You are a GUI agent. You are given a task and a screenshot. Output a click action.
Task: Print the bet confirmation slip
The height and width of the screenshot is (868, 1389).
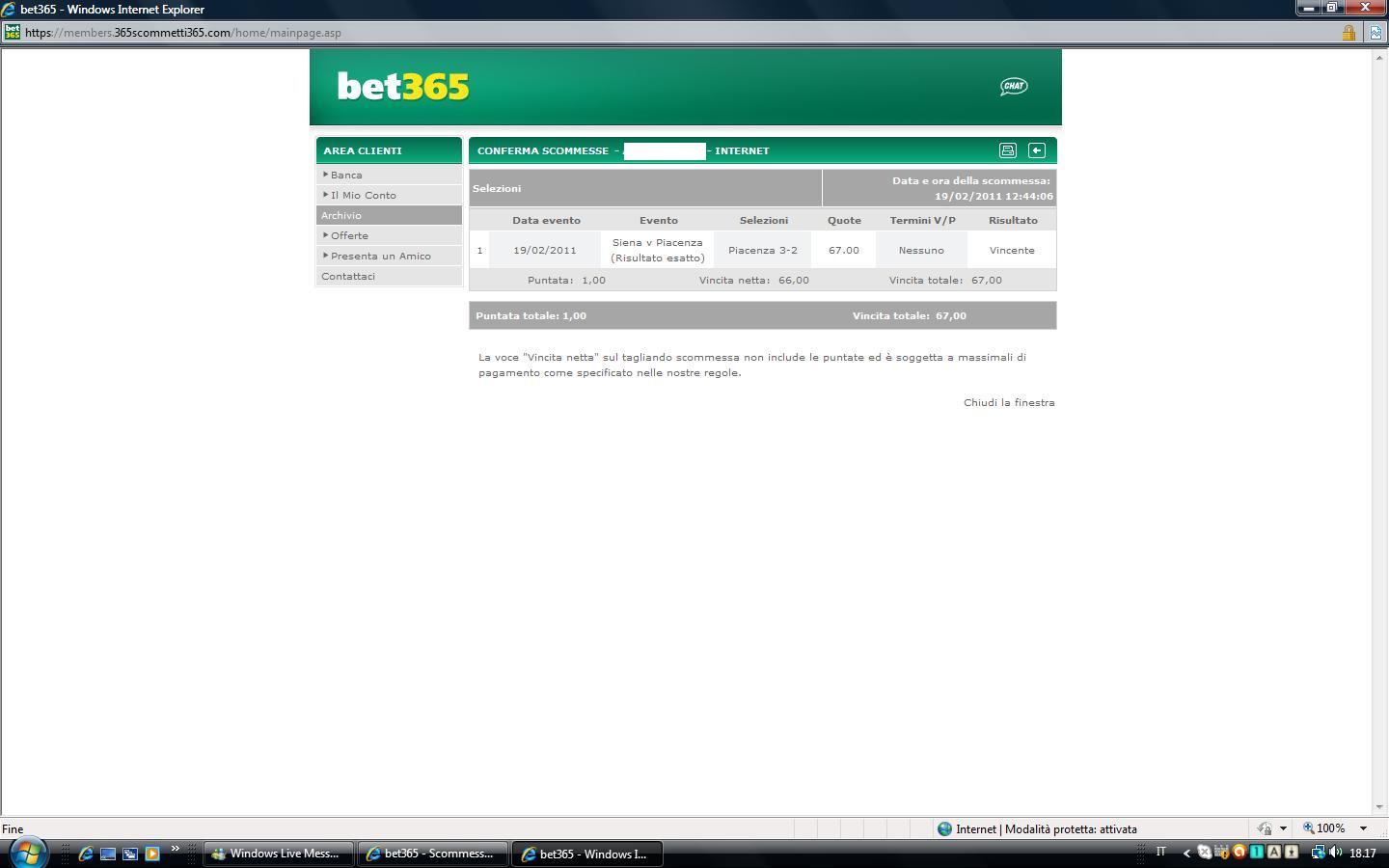pyautogui.click(x=1008, y=150)
